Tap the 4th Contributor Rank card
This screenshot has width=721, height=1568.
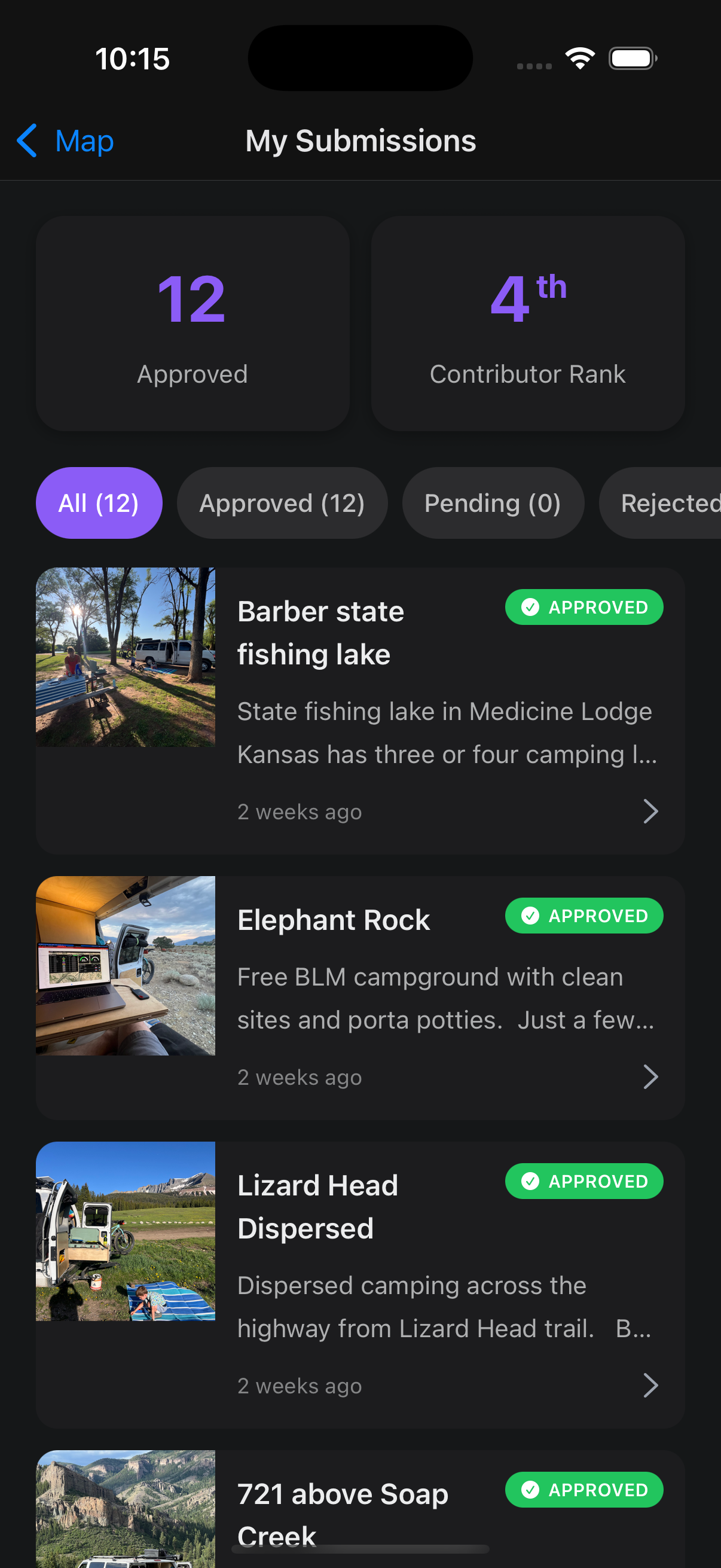[527, 323]
